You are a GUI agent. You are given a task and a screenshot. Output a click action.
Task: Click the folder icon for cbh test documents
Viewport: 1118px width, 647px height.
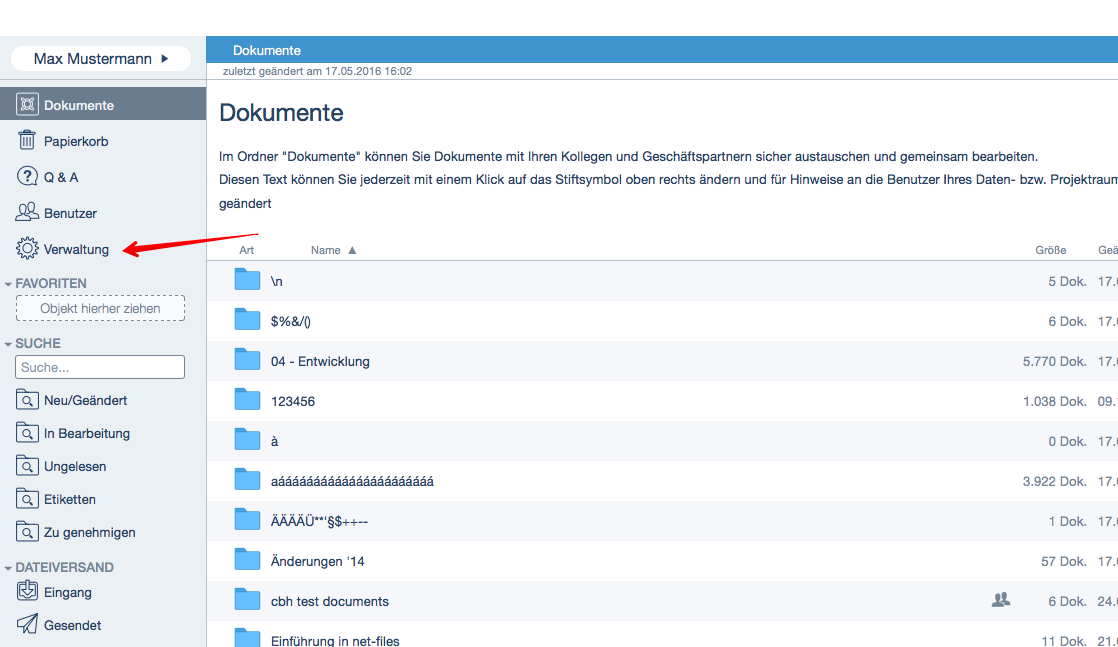click(247, 598)
